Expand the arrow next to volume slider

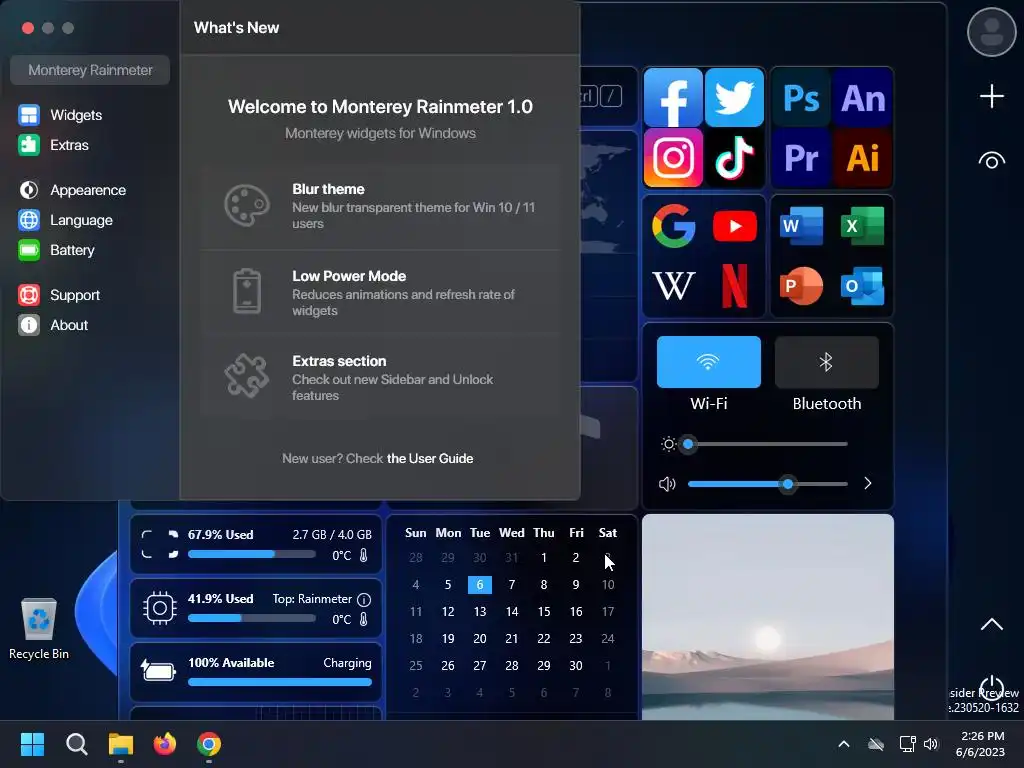coord(867,483)
